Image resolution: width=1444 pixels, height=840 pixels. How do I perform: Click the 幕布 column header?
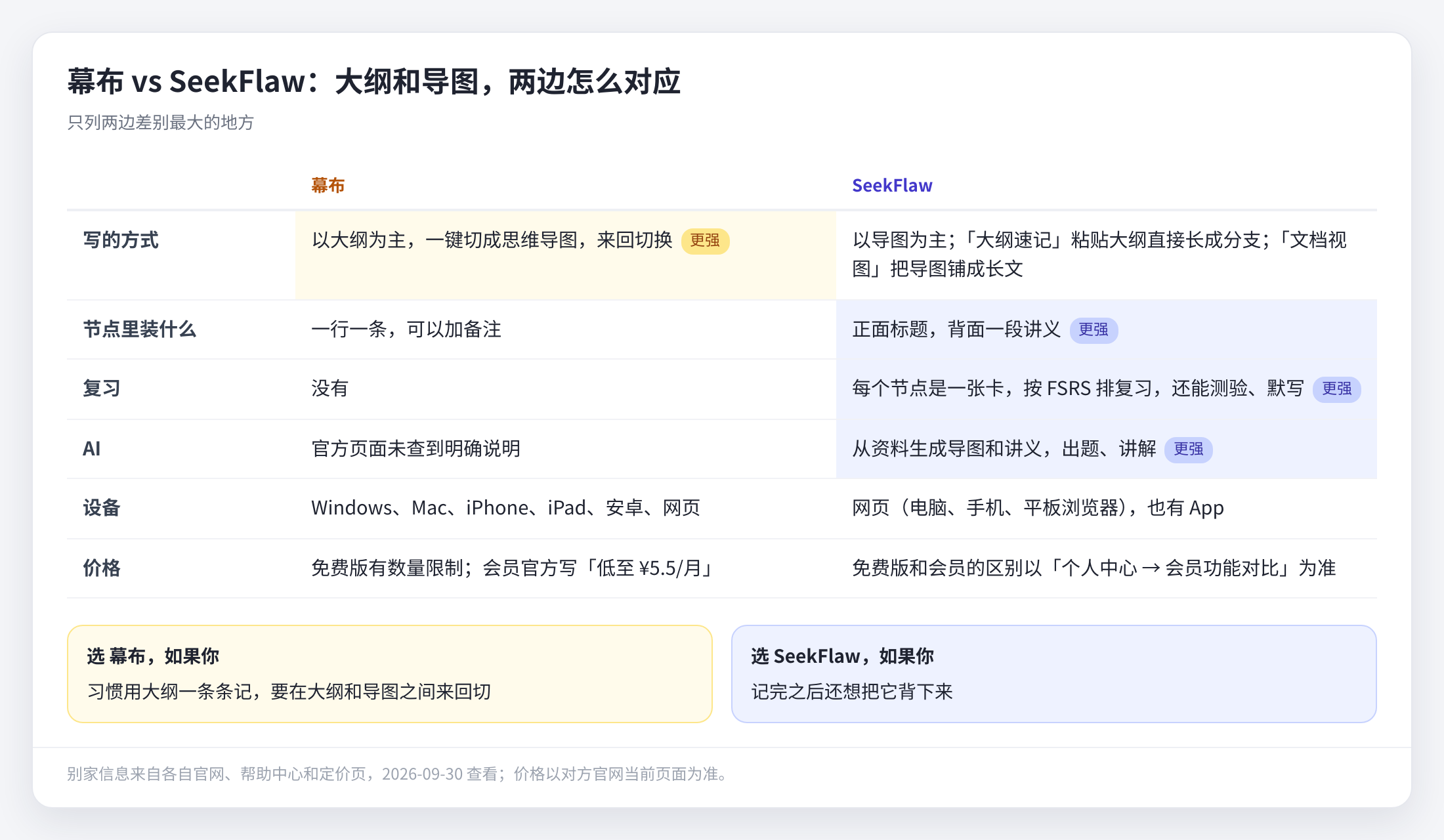pos(328,186)
